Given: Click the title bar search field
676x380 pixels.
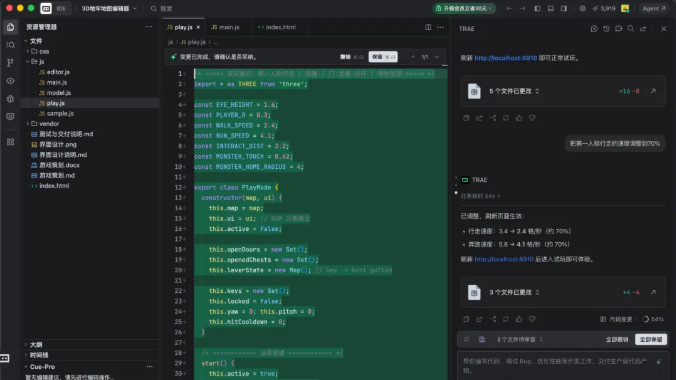Looking at the screenshot, I should click(162, 8).
